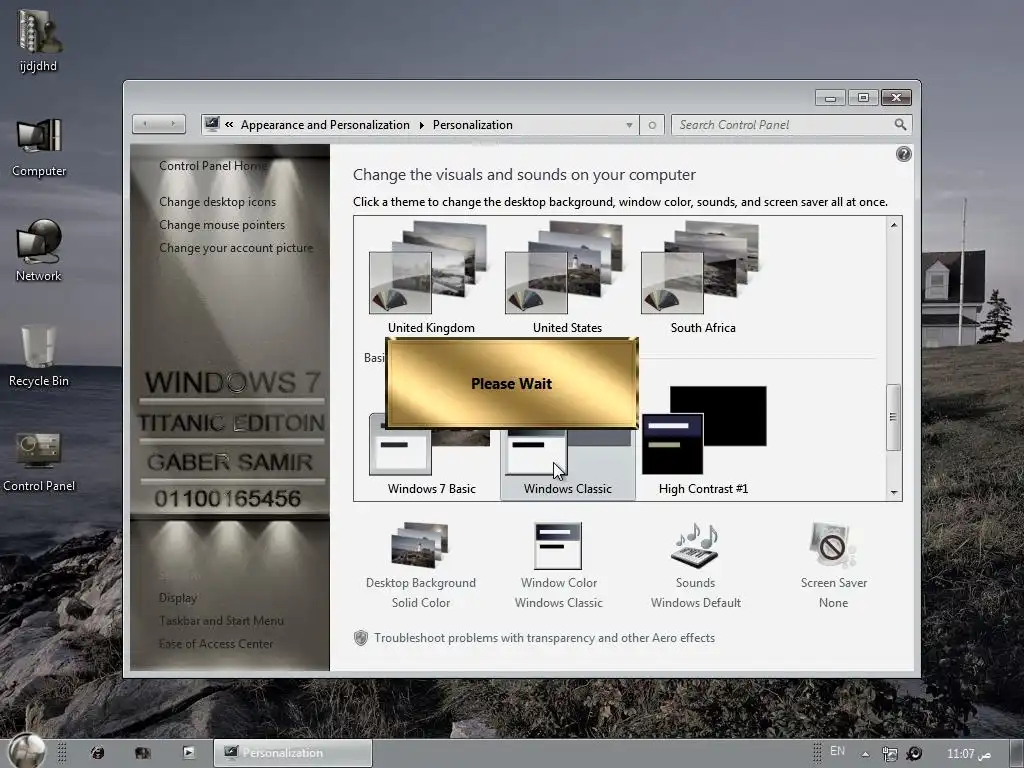Open Change desktop icons link

pyautogui.click(x=217, y=202)
